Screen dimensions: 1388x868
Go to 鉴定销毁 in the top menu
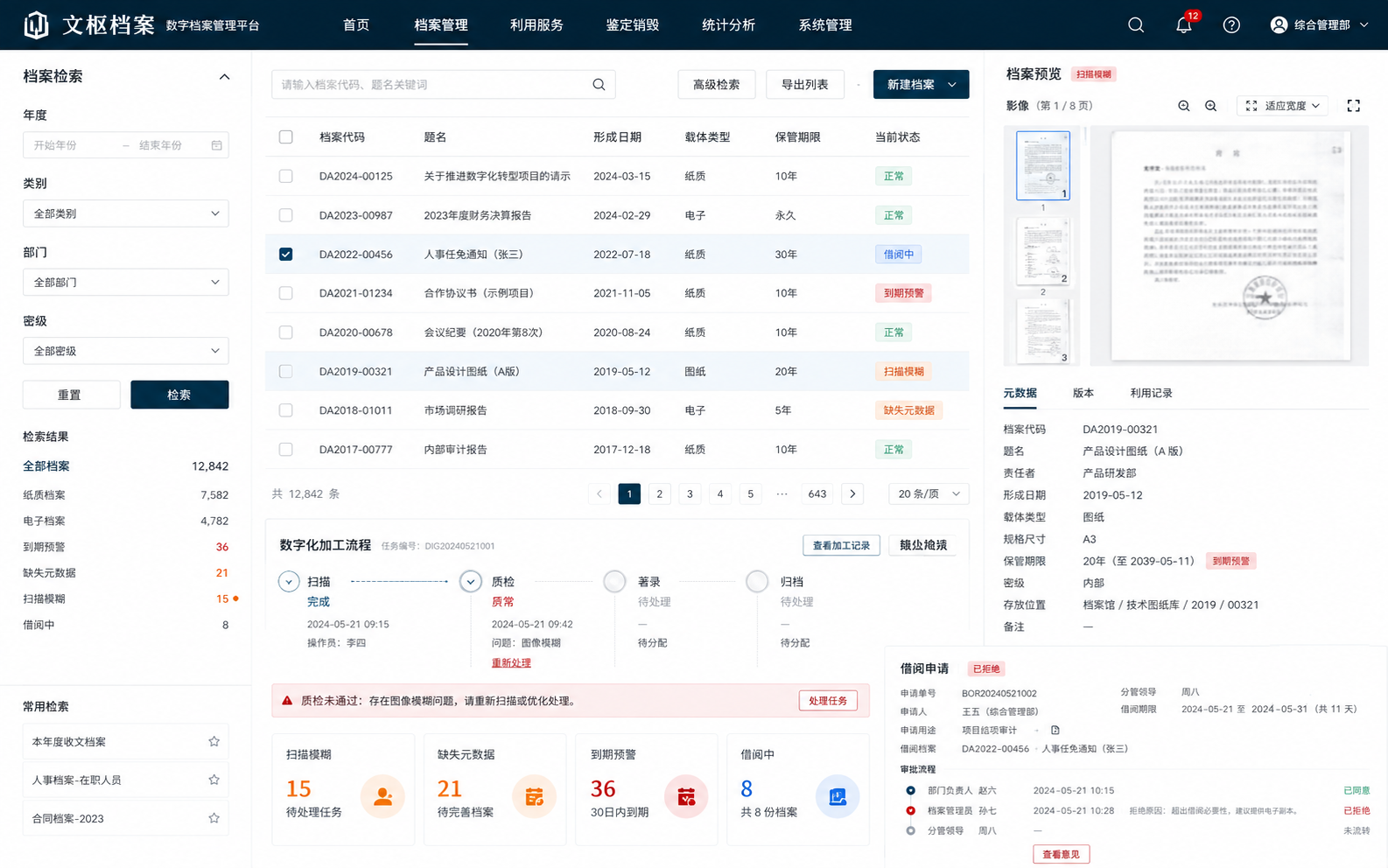(x=633, y=25)
